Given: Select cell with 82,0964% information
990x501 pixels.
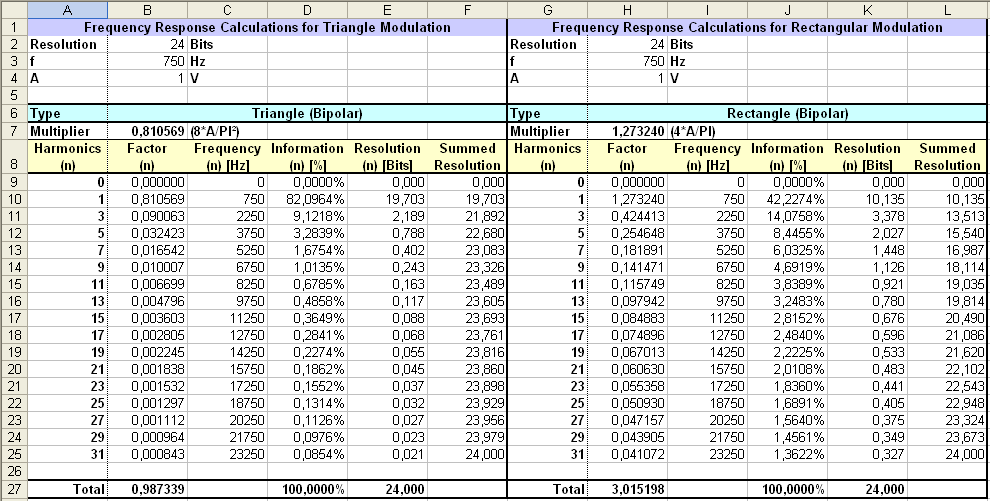Looking at the screenshot, I should coord(307,199).
